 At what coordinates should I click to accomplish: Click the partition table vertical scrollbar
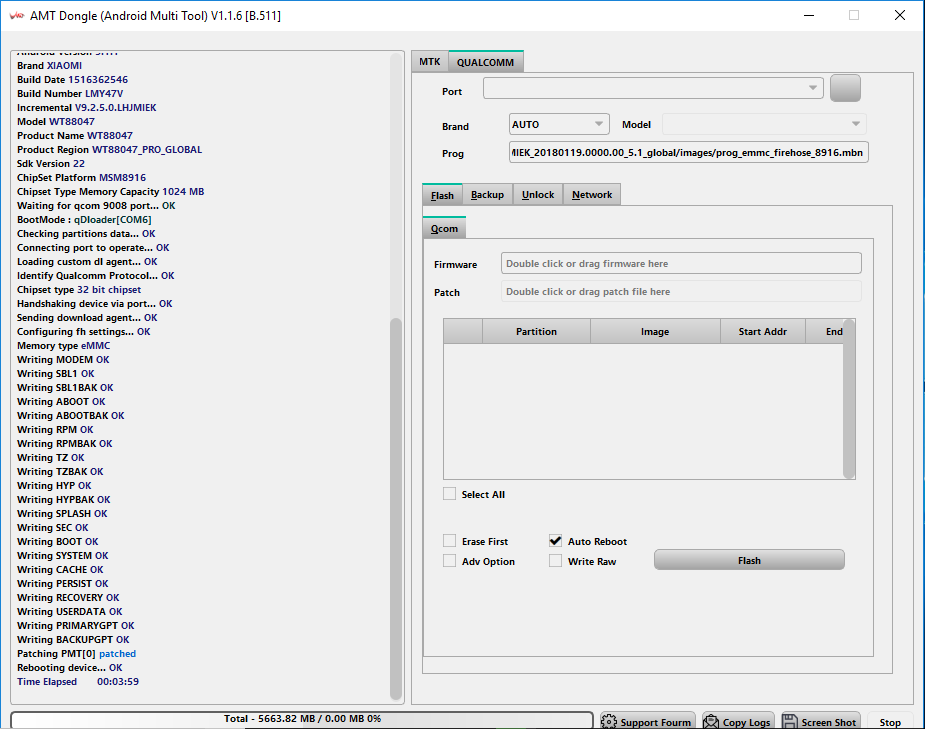click(x=849, y=399)
